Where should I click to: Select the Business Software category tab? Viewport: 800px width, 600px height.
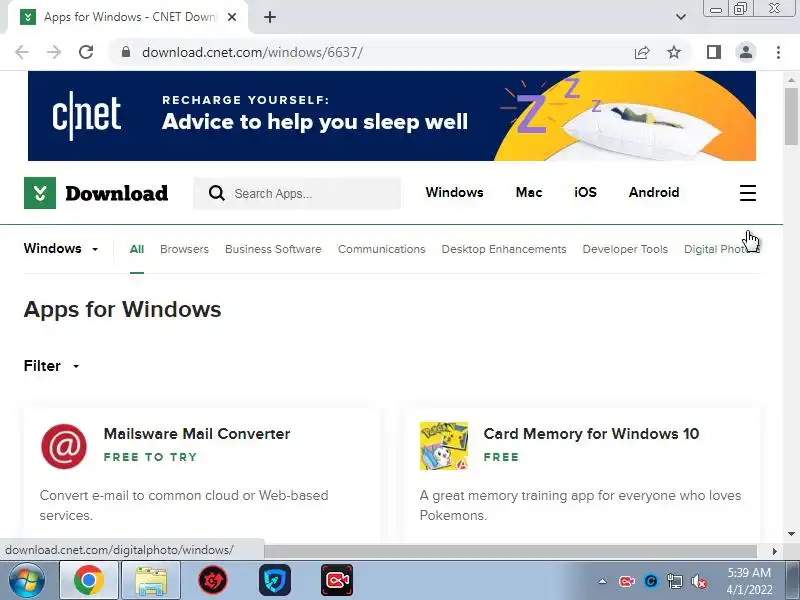pos(273,249)
